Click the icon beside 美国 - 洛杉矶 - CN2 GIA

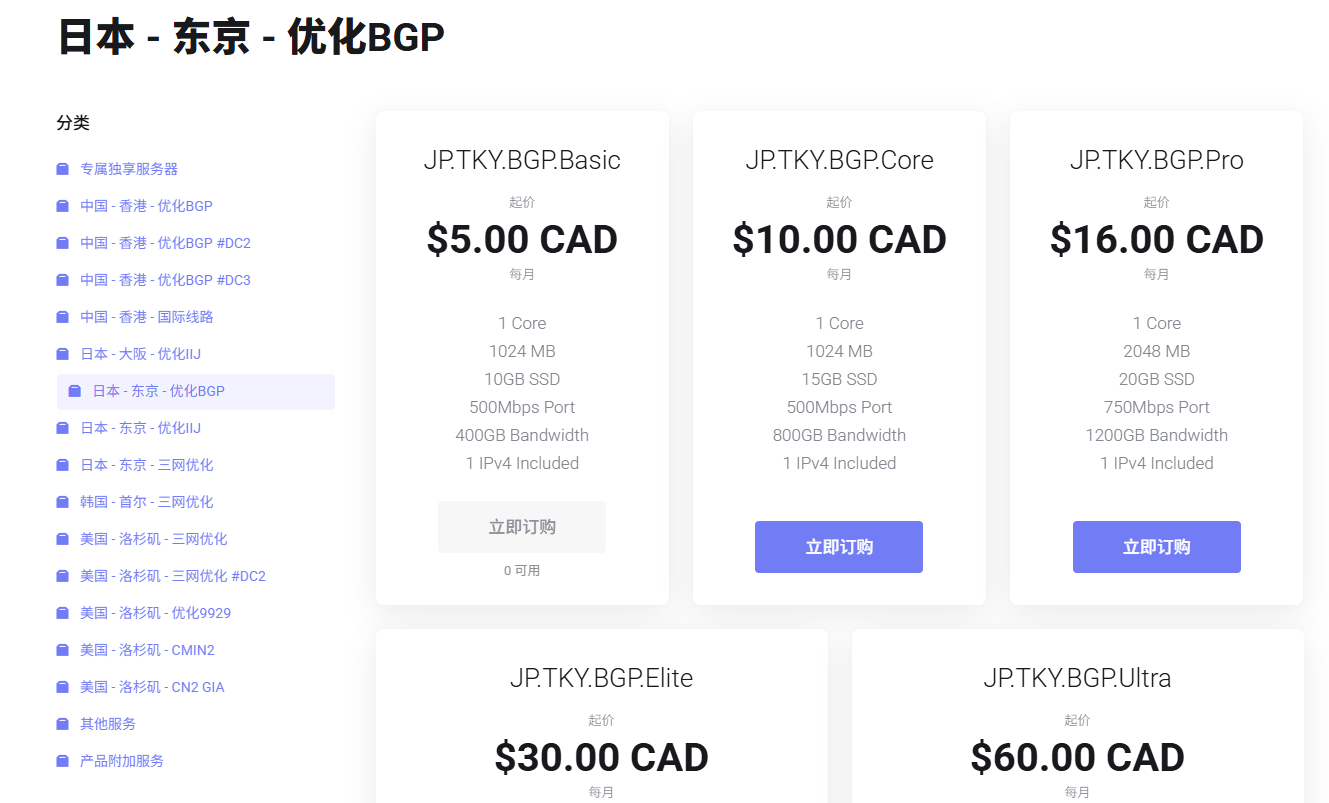point(63,687)
